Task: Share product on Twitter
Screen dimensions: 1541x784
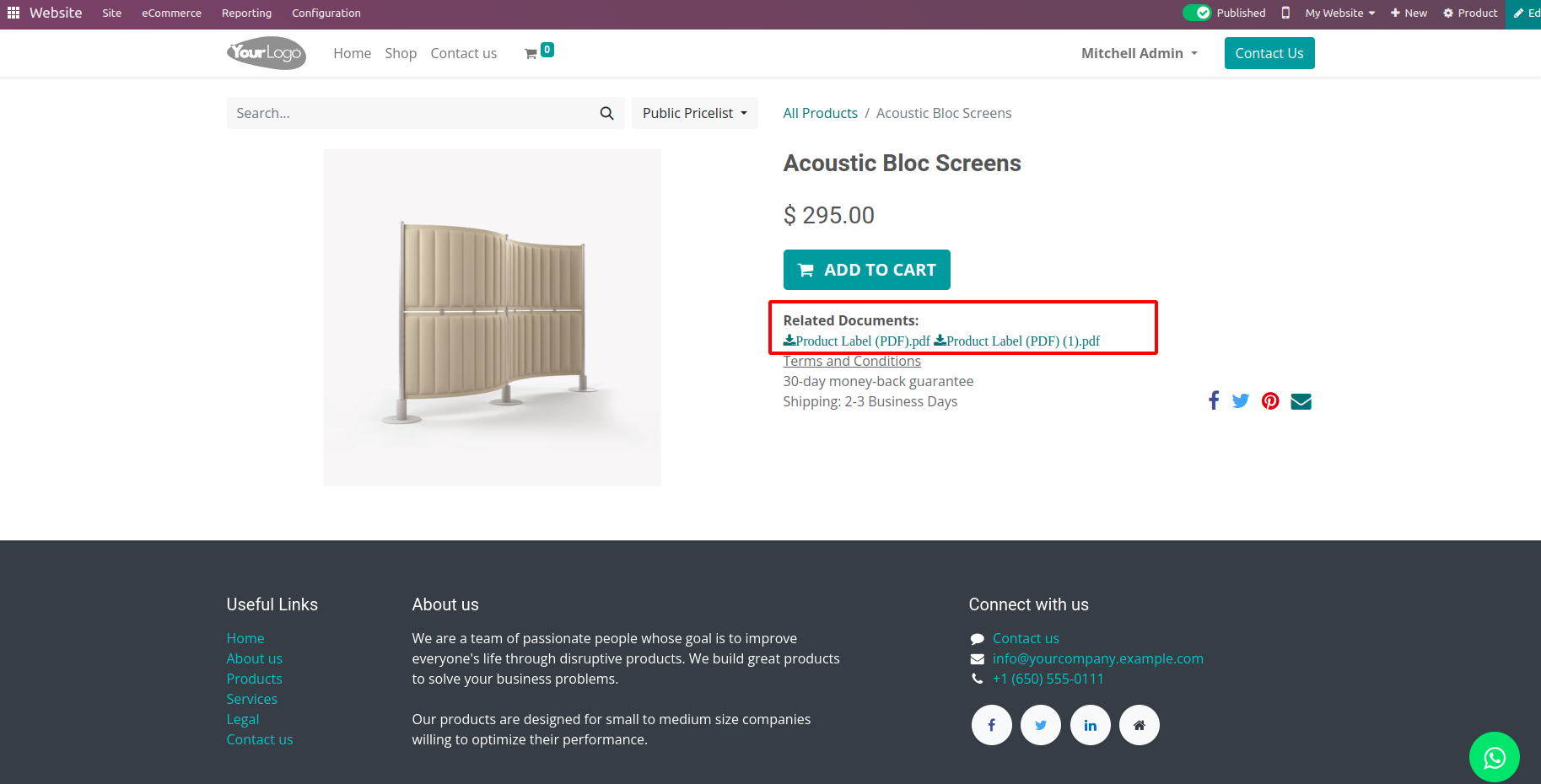Action: (1240, 401)
